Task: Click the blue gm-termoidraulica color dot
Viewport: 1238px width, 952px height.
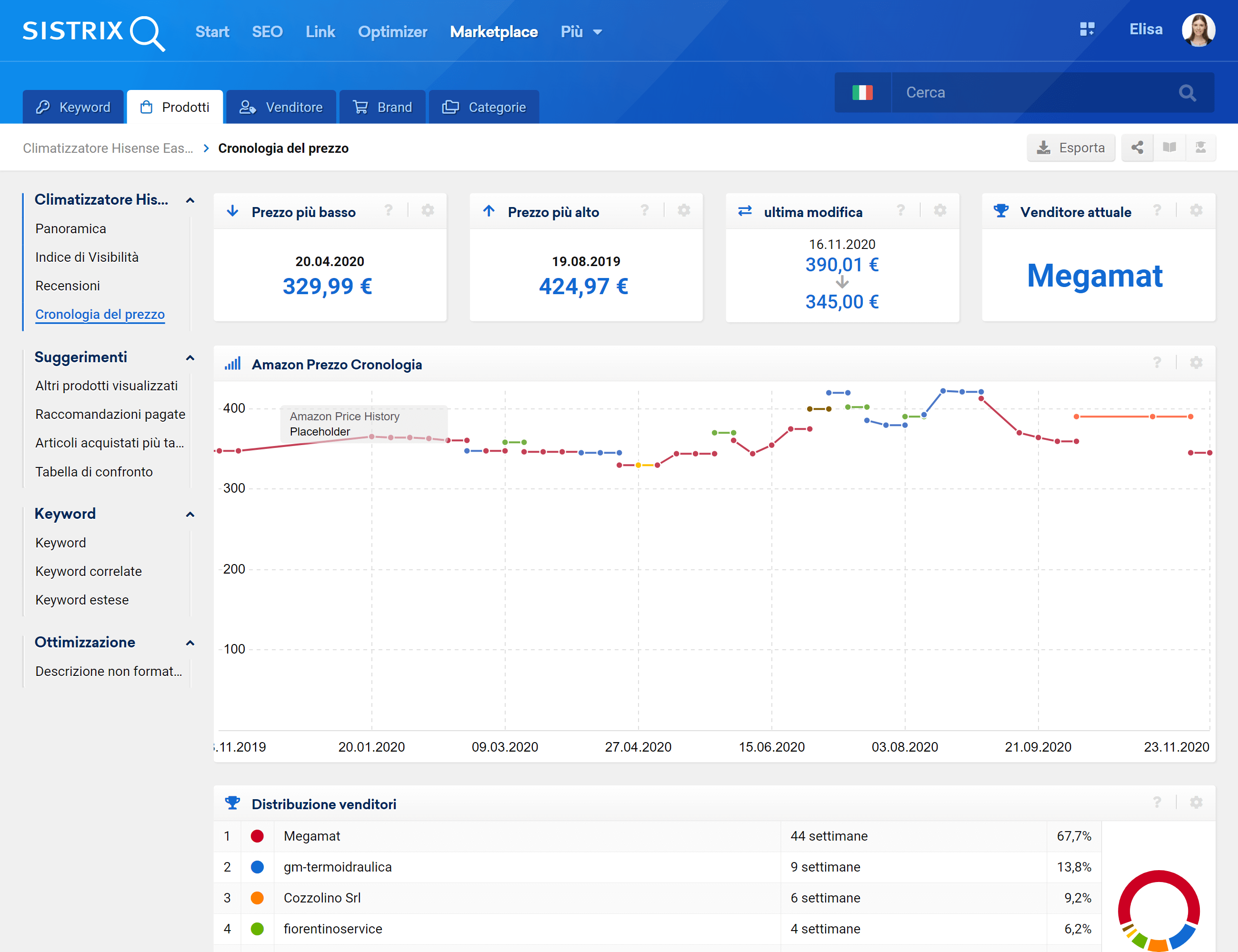Action: [x=257, y=867]
